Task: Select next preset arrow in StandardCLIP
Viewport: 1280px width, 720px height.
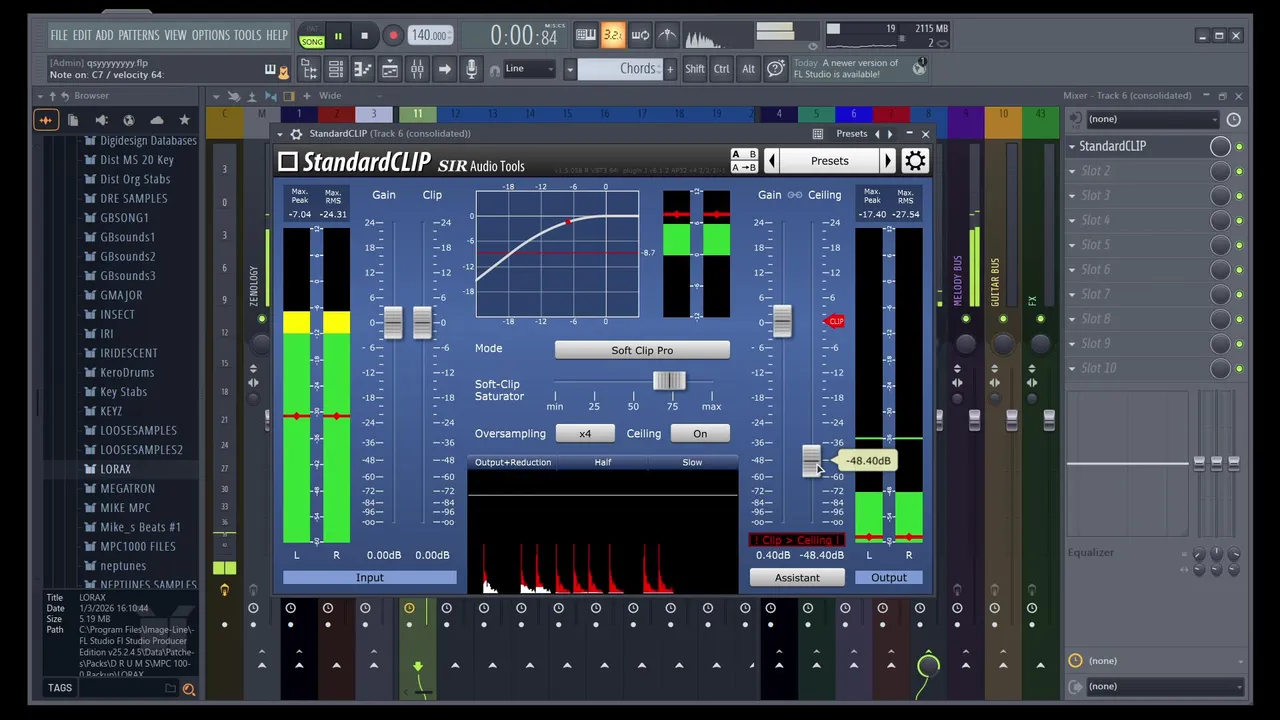Action: (887, 161)
